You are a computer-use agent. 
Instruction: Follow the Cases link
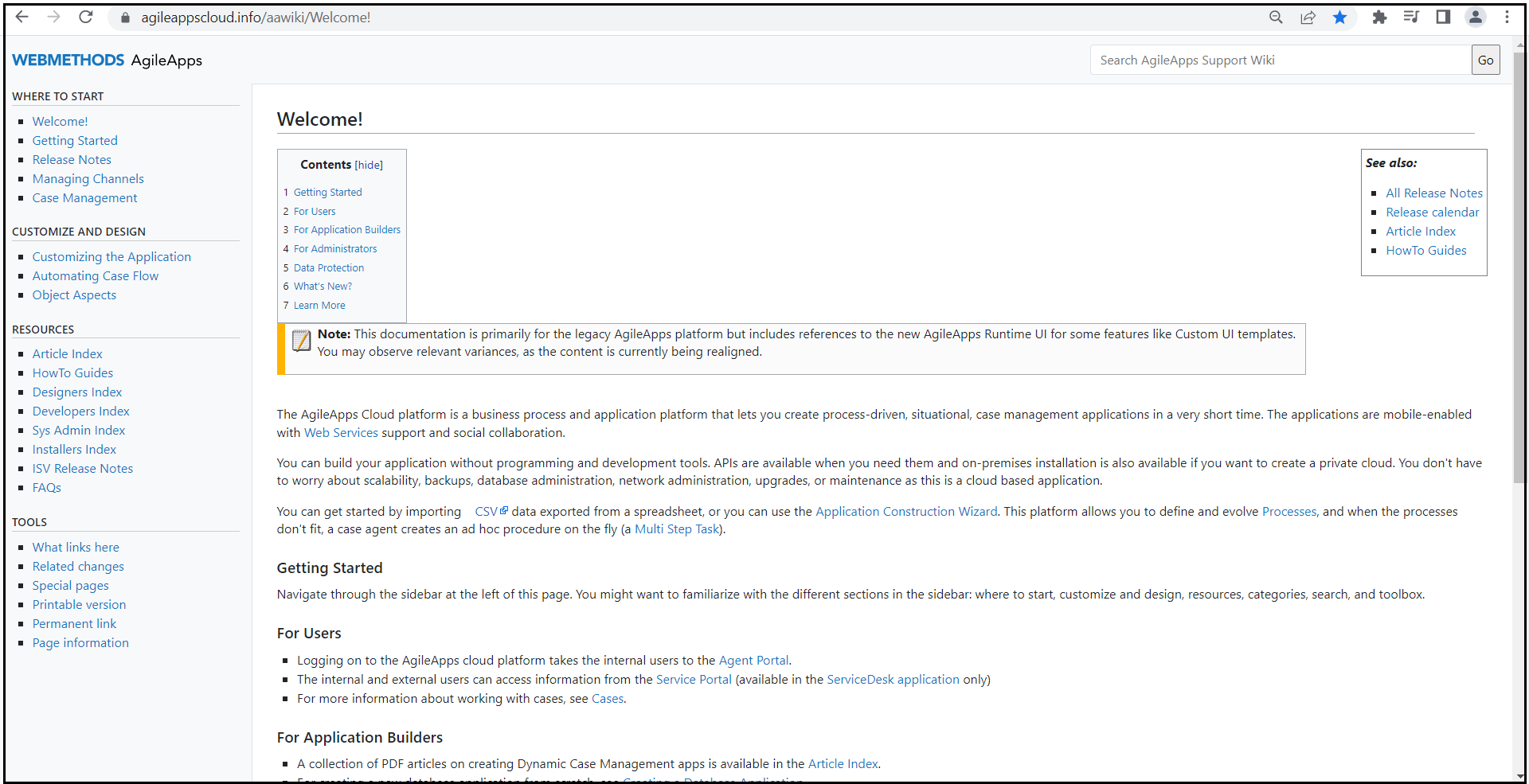(x=608, y=699)
